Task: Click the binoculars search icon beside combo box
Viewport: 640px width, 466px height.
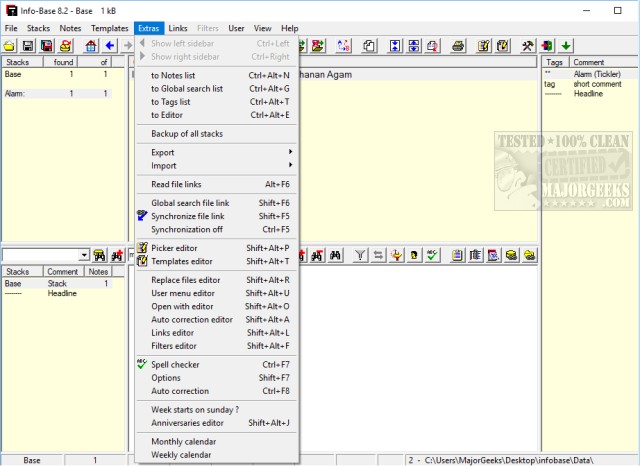Action: coord(100,256)
